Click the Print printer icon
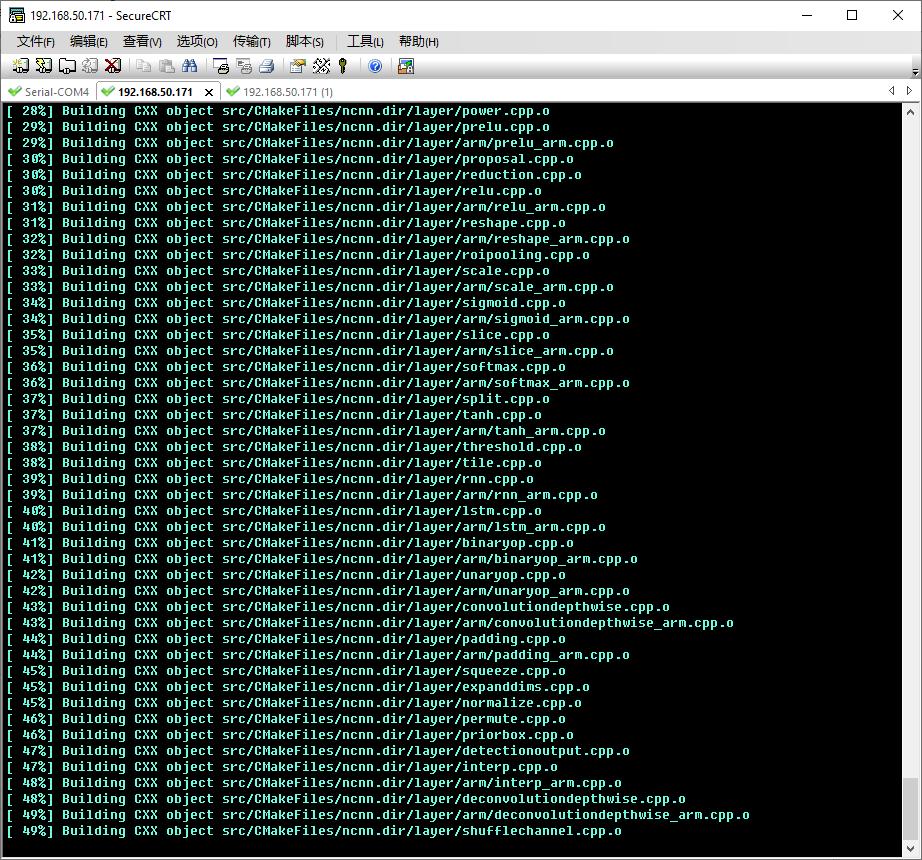922x860 pixels. (267, 66)
